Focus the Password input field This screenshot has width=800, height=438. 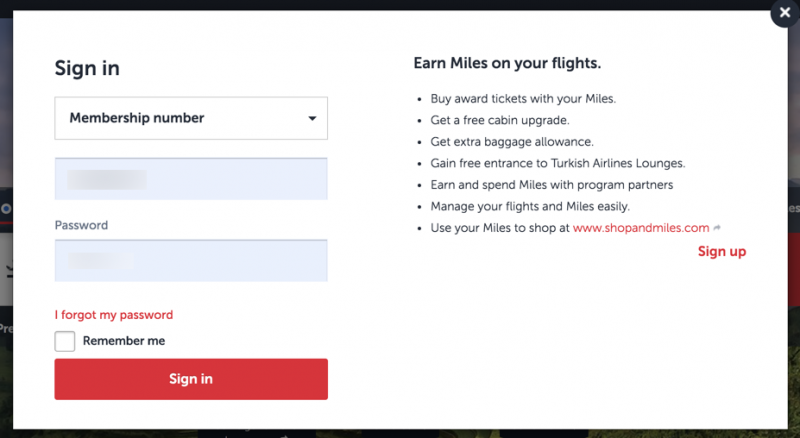tap(191, 260)
